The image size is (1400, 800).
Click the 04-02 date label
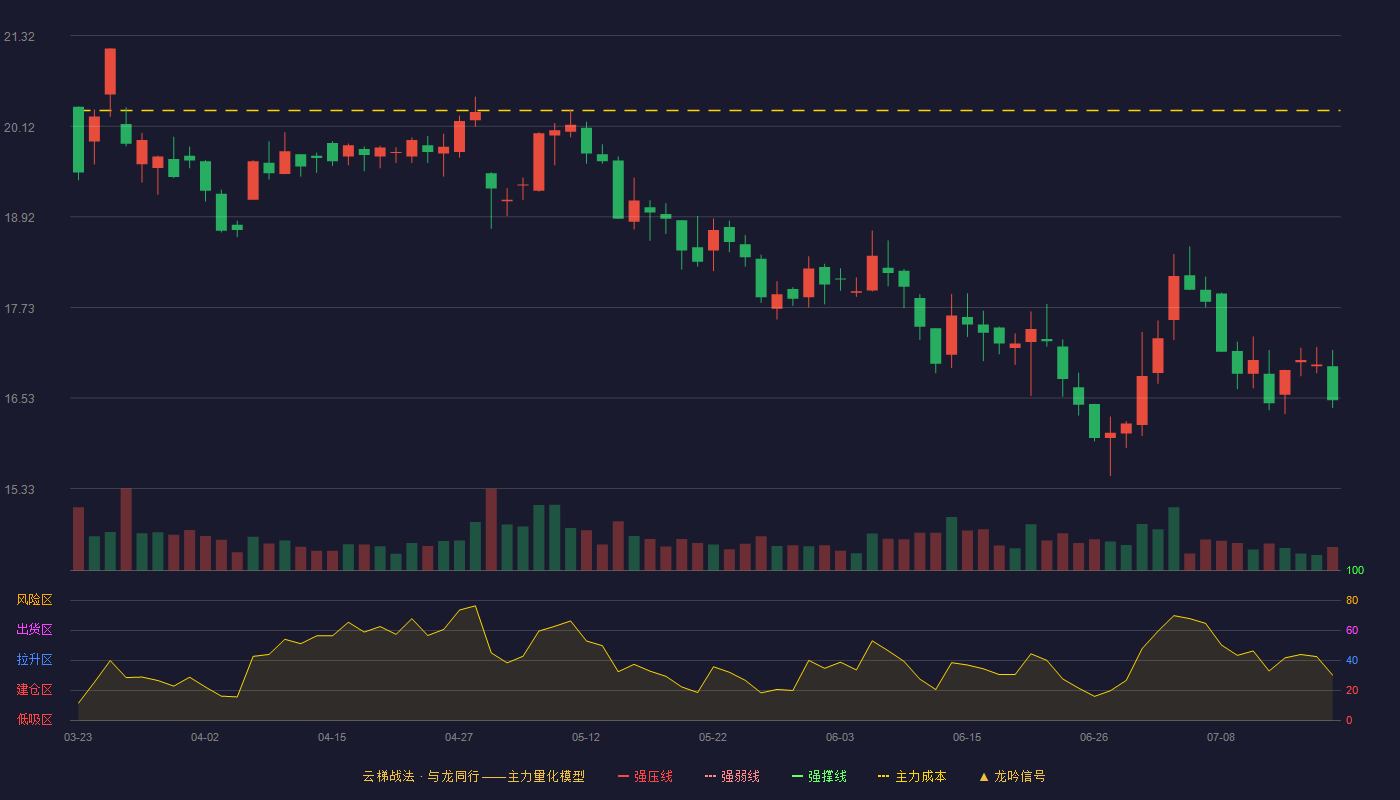click(x=205, y=737)
